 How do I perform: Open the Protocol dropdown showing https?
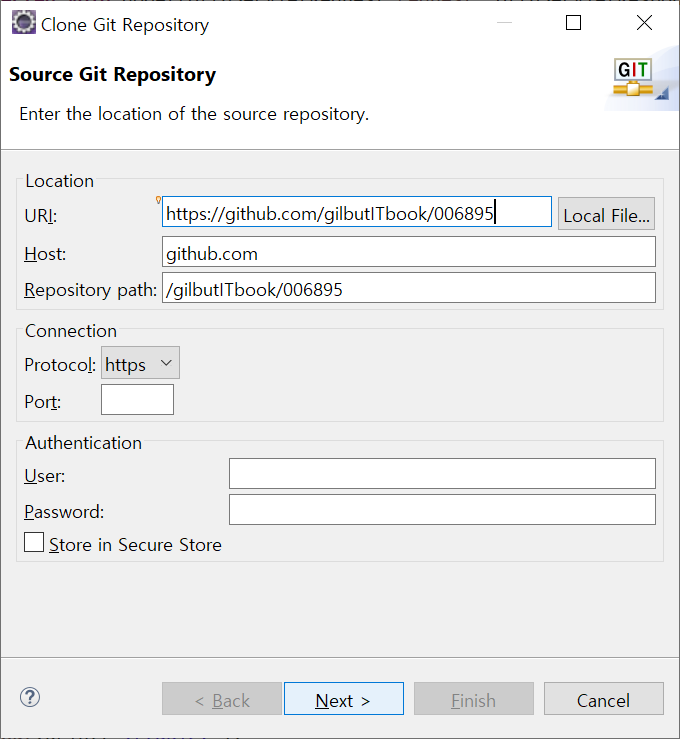coord(140,363)
